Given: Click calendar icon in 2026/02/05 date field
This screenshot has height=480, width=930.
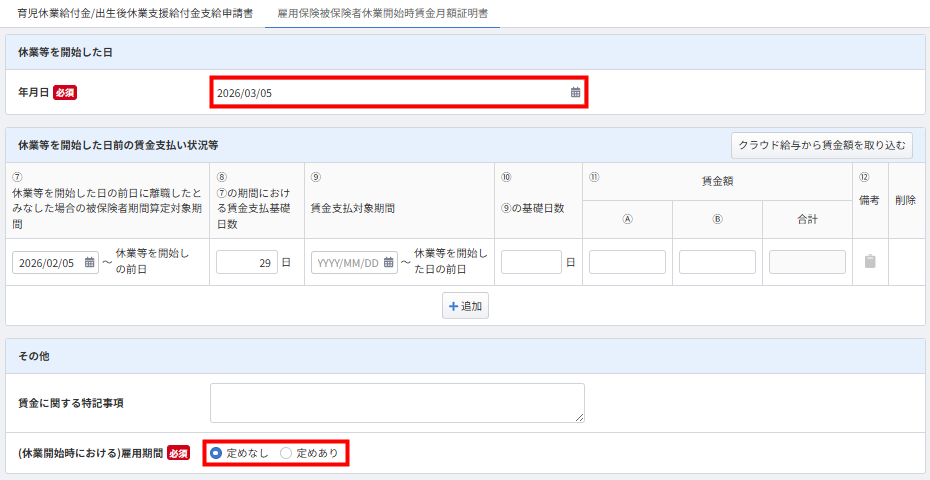Looking at the screenshot, I should point(90,263).
